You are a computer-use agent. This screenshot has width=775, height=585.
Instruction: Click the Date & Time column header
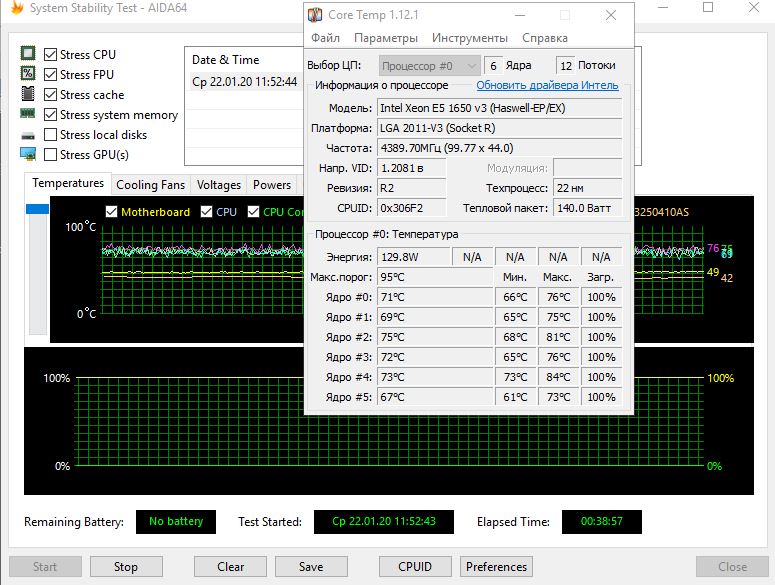[x=225, y=60]
